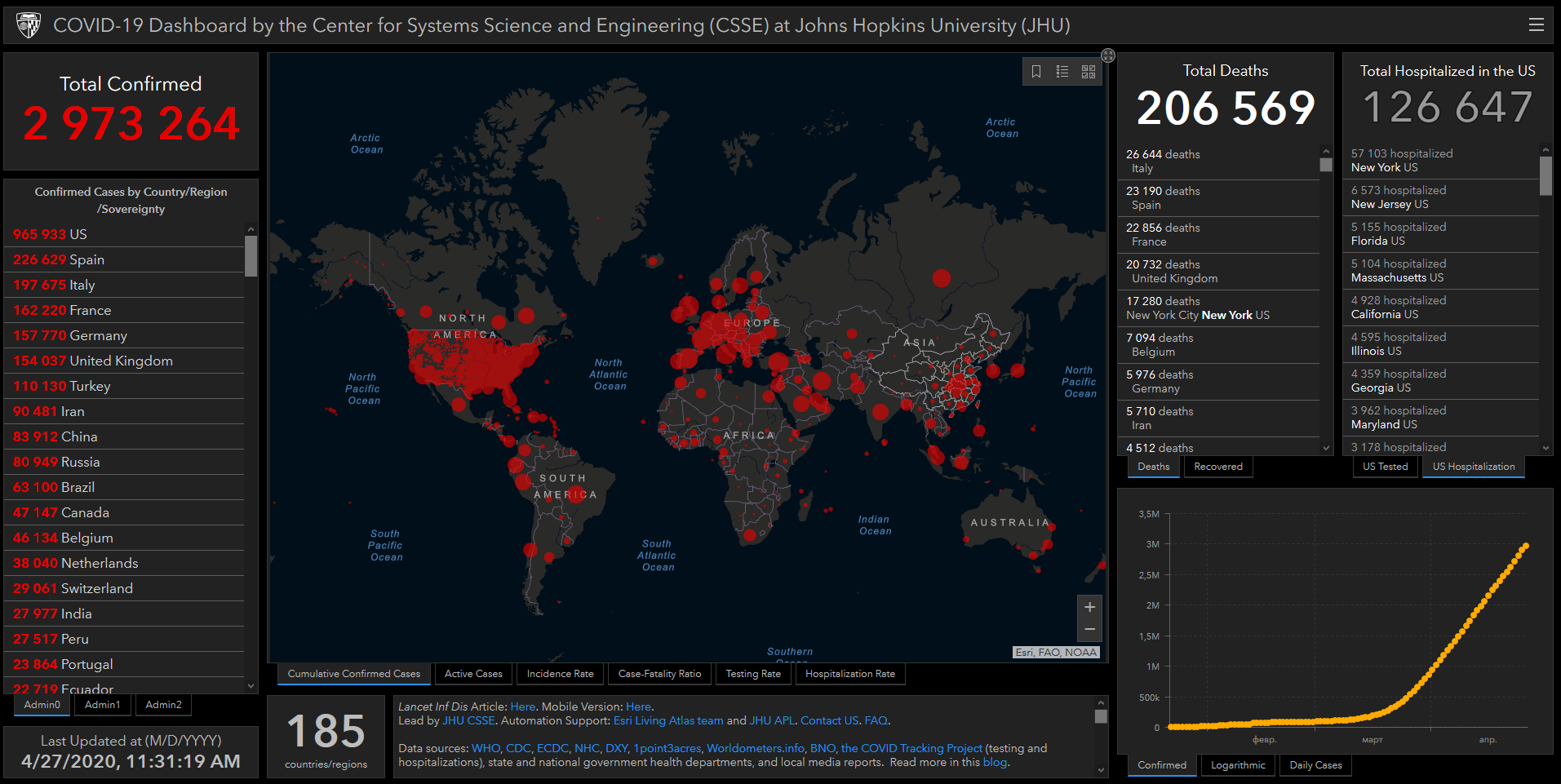This screenshot has height=784, width=1561.
Task: Select the Florida US hospitalized row
Action: (1441, 234)
